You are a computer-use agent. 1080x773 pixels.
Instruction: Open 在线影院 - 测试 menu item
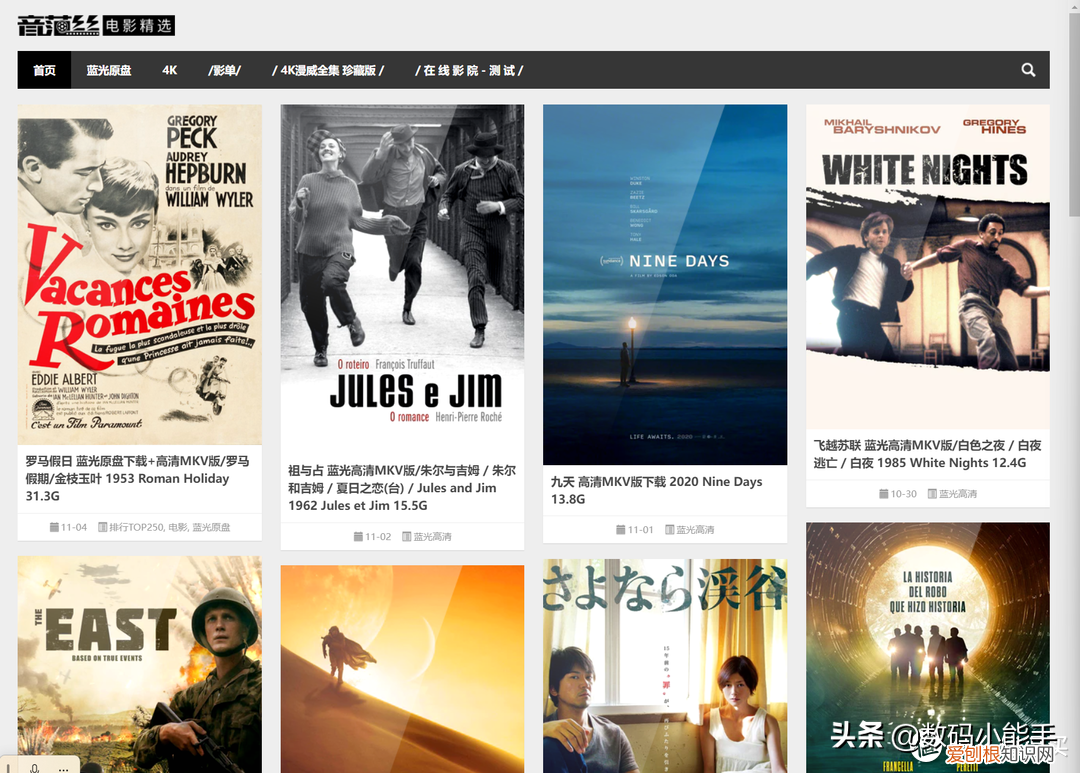point(469,70)
